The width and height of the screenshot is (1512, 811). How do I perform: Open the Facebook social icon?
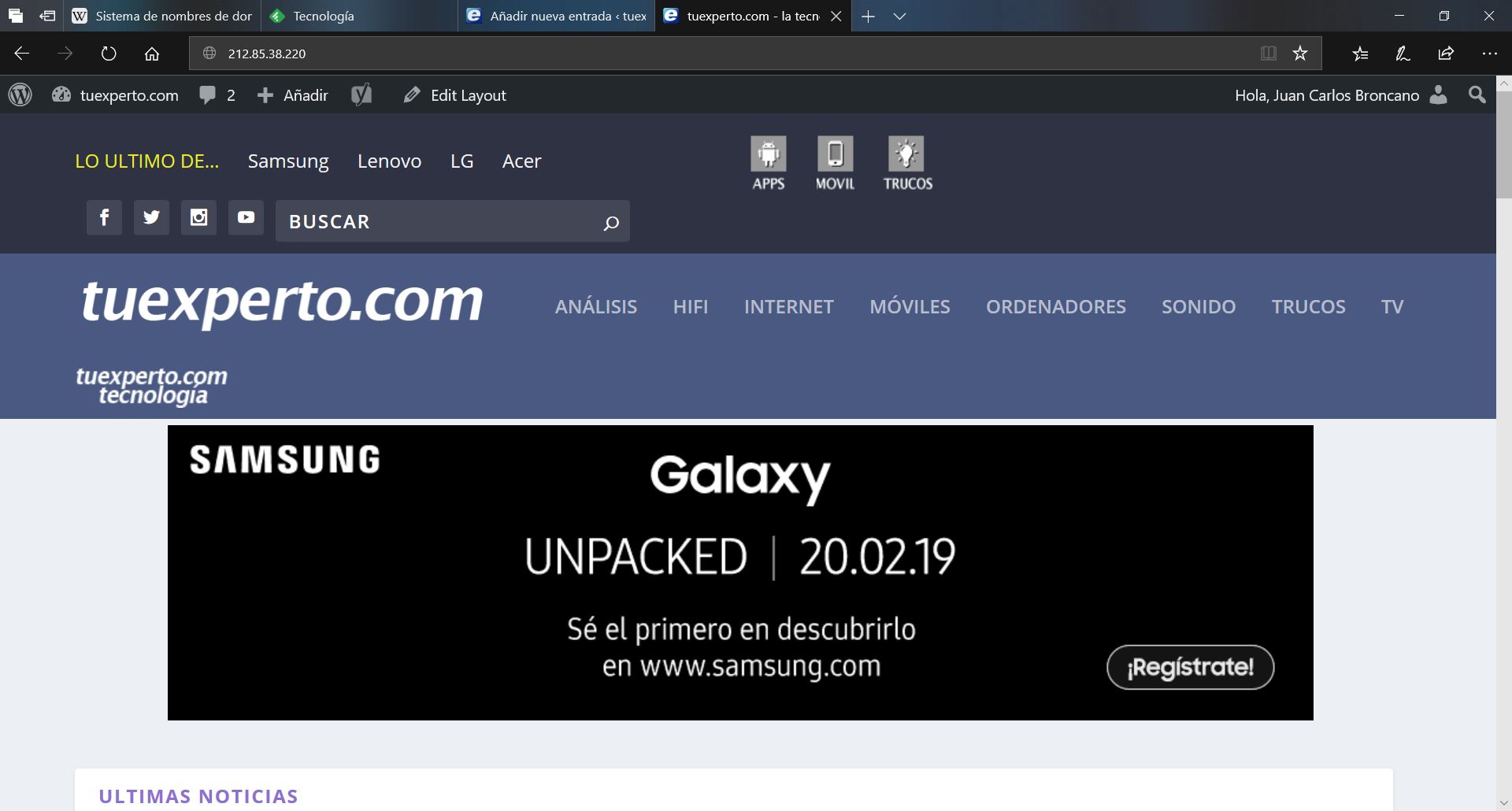click(x=104, y=217)
